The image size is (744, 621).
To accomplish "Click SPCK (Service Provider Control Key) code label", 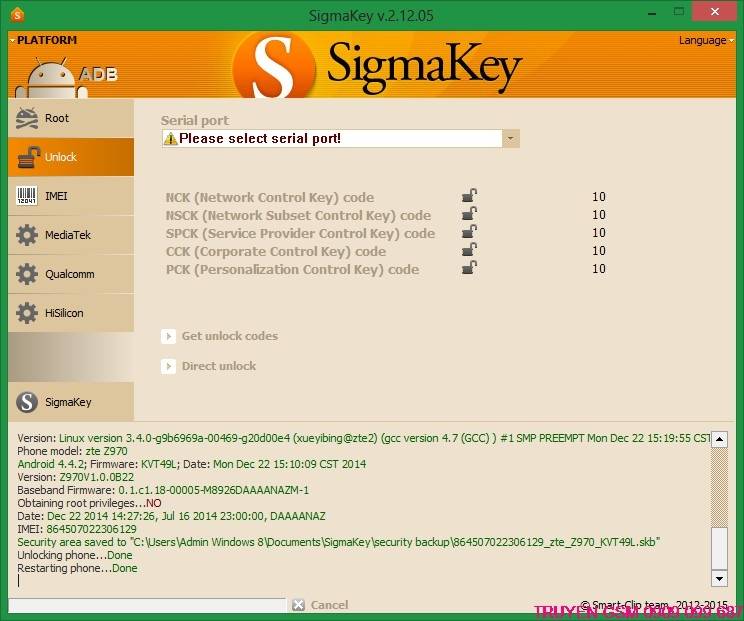I will click(300, 233).
